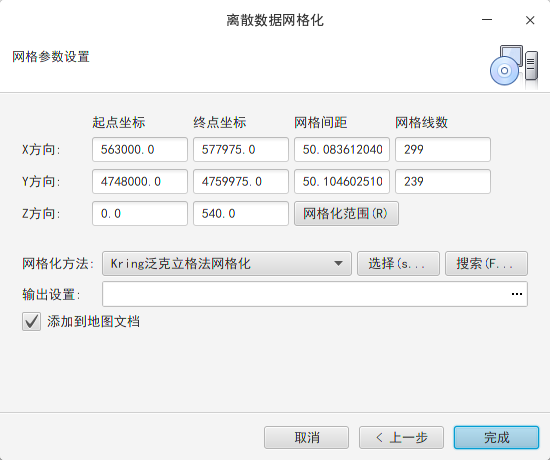Click the 完成 button
The width and height of the screenshot is (550, 460).
coord(496,437)
